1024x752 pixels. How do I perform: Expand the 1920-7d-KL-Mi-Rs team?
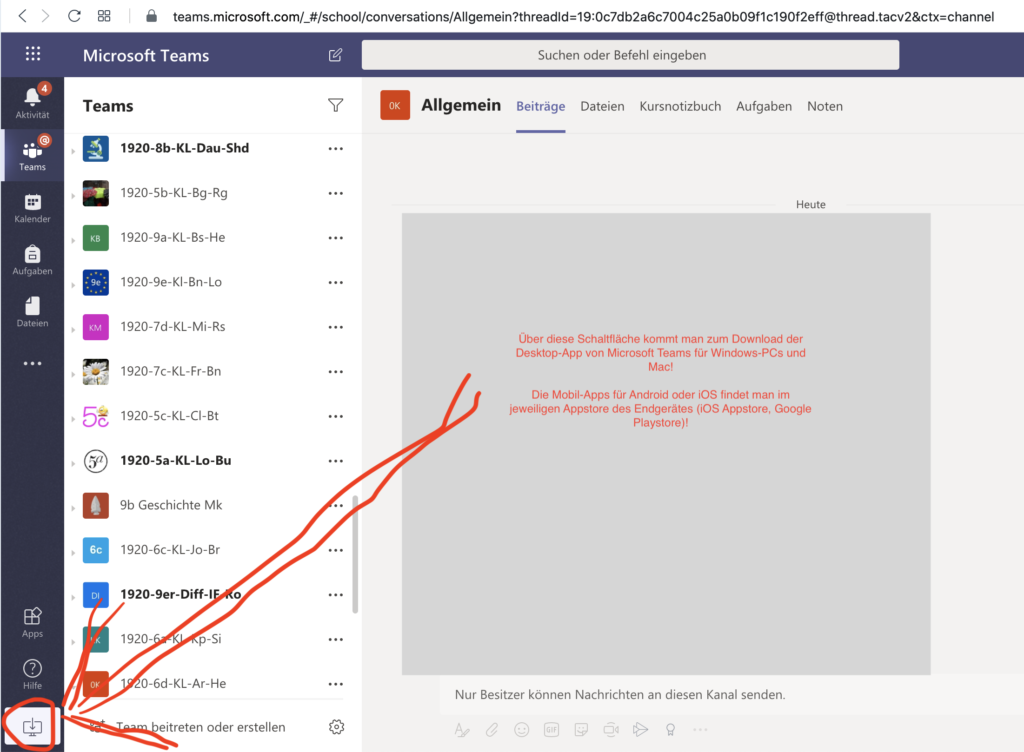tap(73, 330)
